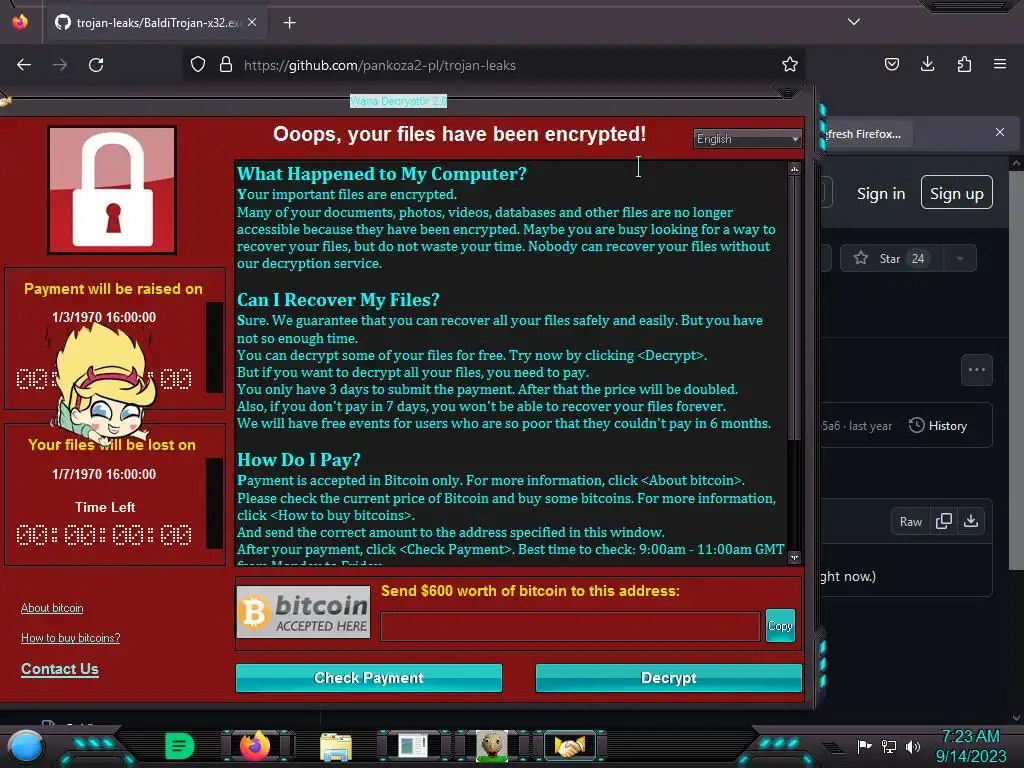Click the What Happened to My Computer? heading

pos(381,174)
